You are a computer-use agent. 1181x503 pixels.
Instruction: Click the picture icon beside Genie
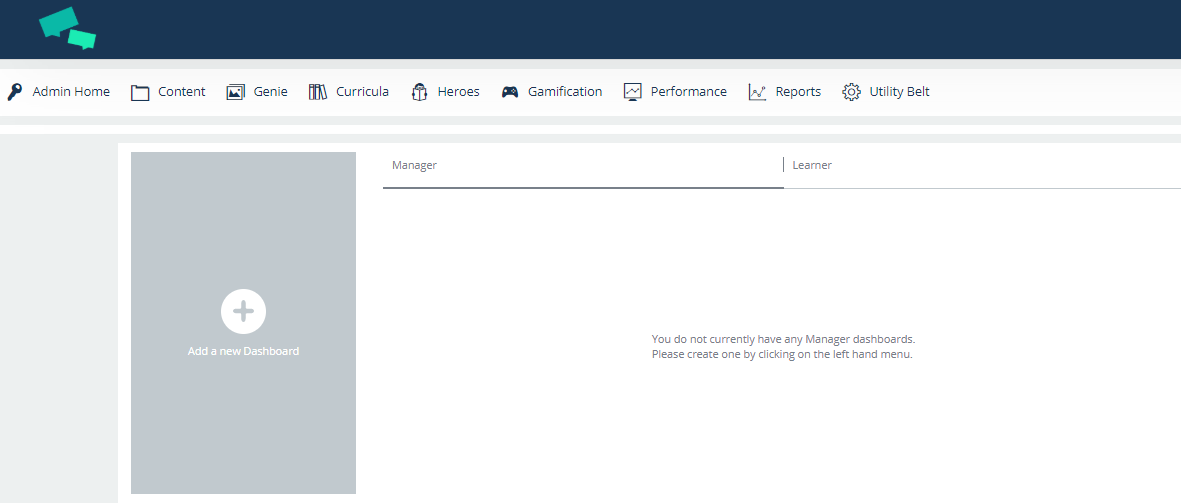coord(235,92)
